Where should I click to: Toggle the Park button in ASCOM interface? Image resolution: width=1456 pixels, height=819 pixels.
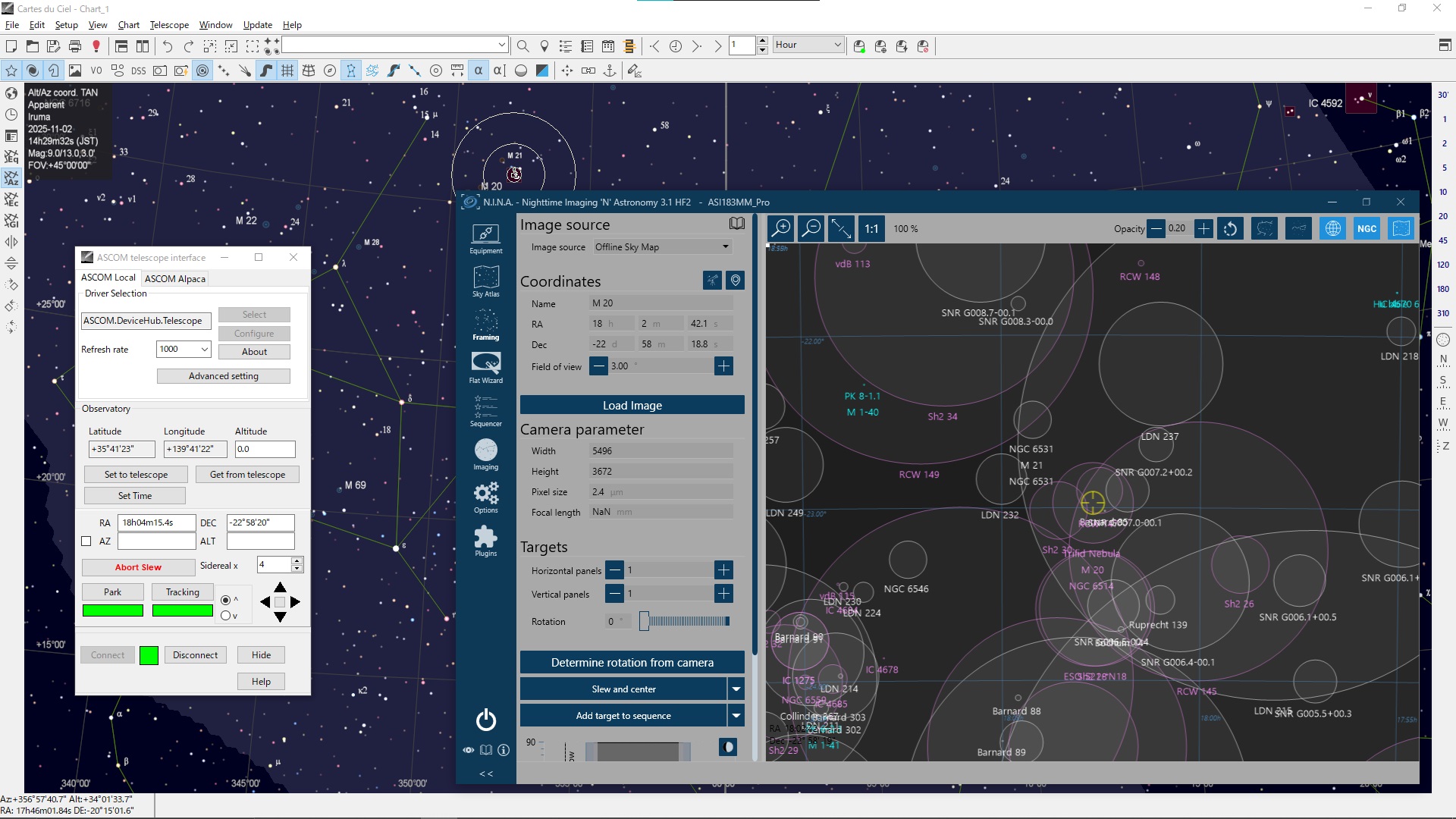pyautogui.click(x=112, y=592)
